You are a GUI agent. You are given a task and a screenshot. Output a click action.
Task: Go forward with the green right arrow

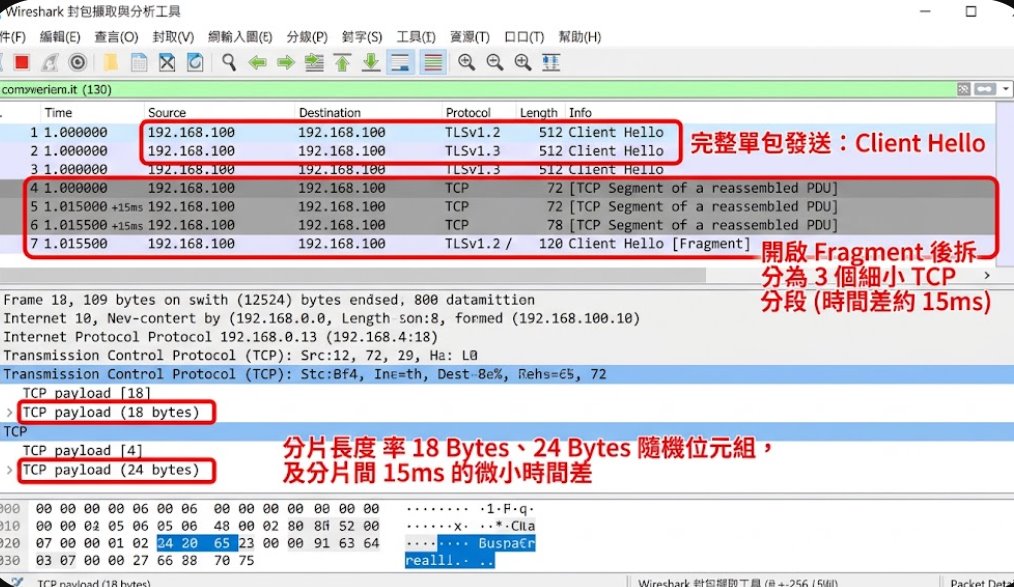click(285, 63)
